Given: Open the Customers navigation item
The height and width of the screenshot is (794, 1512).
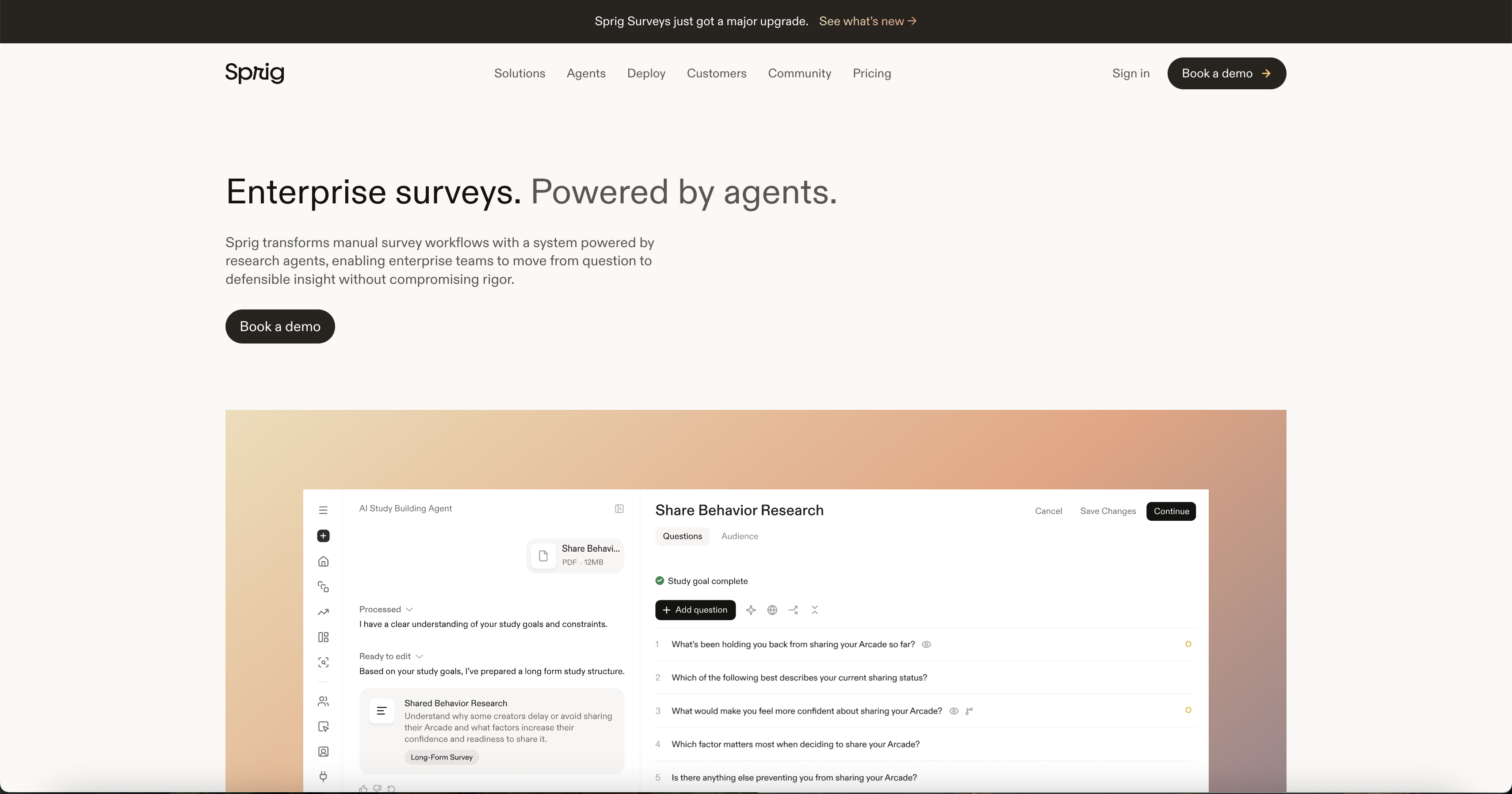Looking at the screenshot, I should tap(717, 73).
